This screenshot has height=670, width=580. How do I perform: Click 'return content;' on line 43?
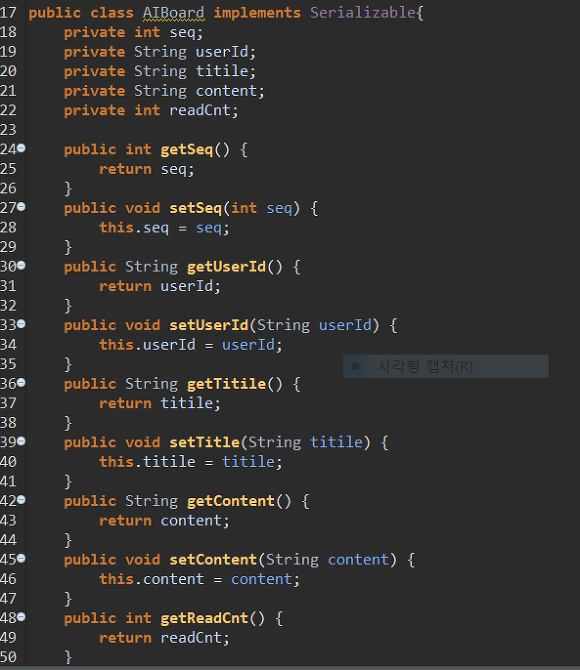point(165,520)
